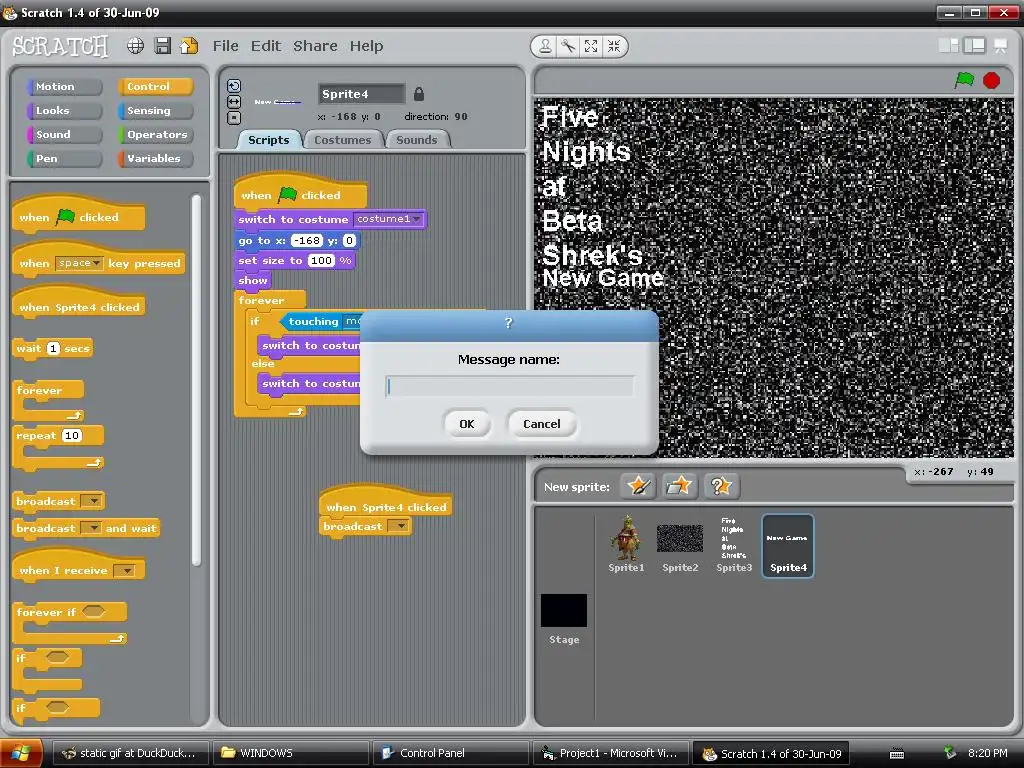Click the script's go to x value -168

click(x=306, y=240)
